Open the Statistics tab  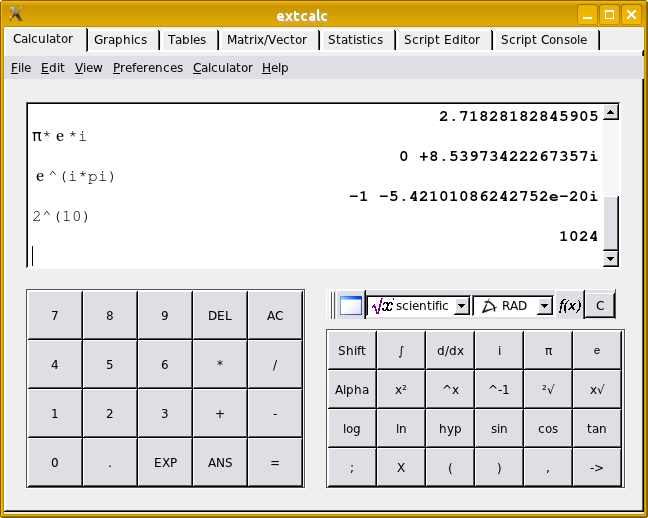[355, 40]
